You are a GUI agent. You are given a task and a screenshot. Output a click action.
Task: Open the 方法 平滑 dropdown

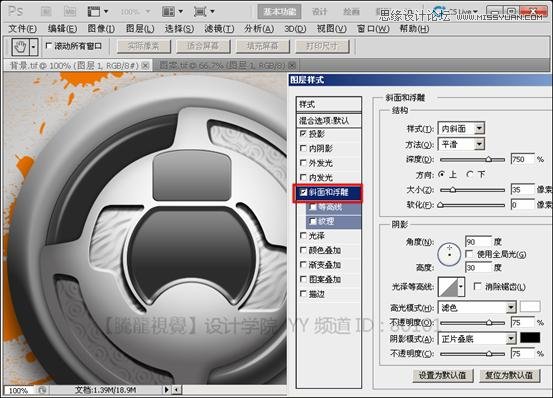click(x=461, y=144)
